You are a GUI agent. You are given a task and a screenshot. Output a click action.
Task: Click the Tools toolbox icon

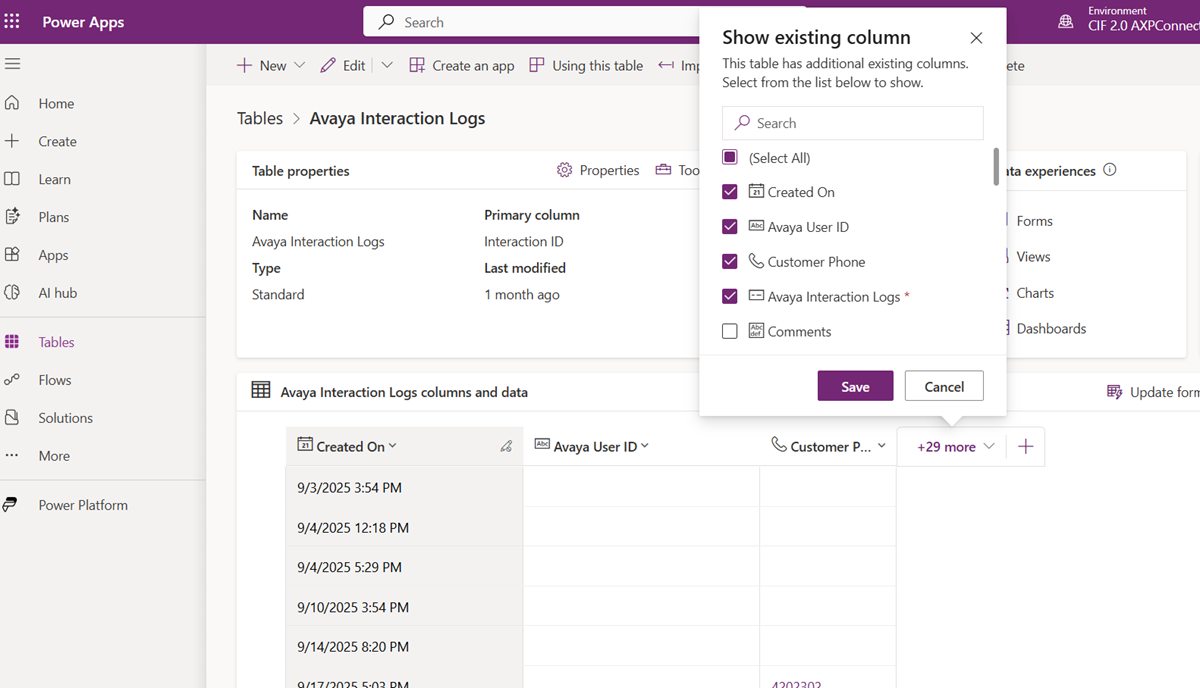point(663,170)
